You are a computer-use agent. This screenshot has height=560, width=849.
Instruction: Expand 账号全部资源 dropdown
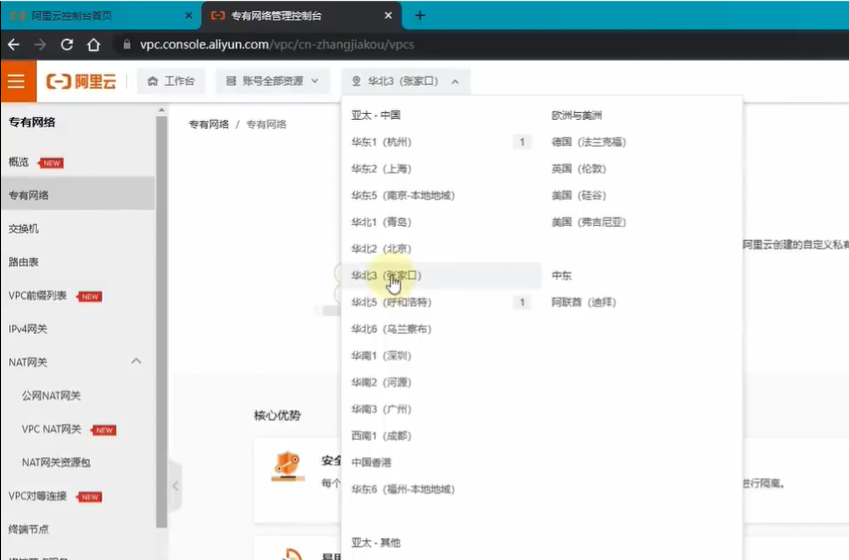click(x=272, y=81)
